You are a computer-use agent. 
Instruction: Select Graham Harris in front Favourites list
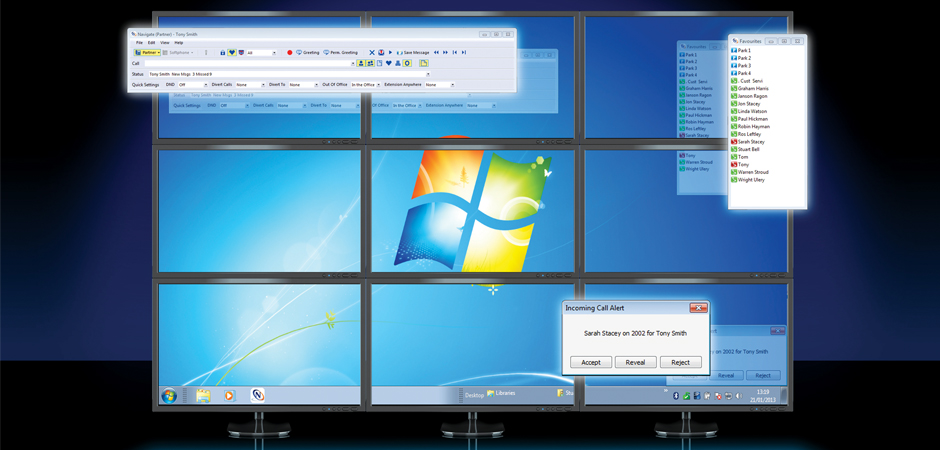[x=749, y=88]
